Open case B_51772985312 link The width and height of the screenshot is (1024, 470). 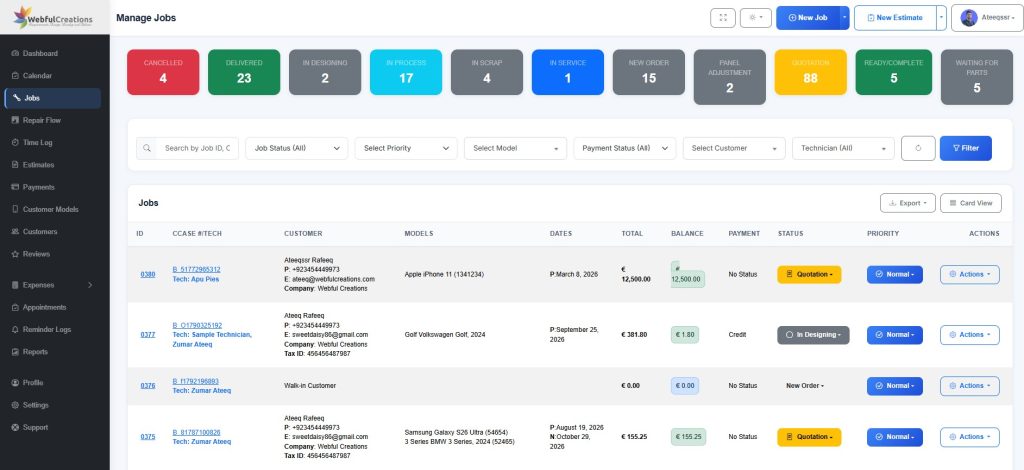coord(196,270)
